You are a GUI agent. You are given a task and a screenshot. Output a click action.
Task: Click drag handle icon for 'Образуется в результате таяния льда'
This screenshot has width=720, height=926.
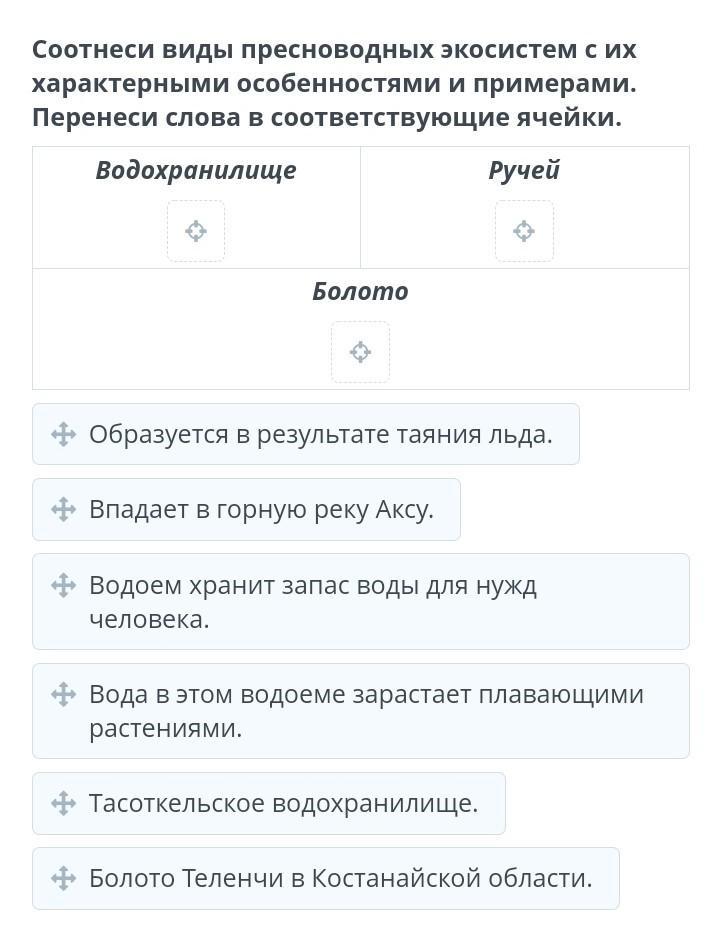[63, 434]
